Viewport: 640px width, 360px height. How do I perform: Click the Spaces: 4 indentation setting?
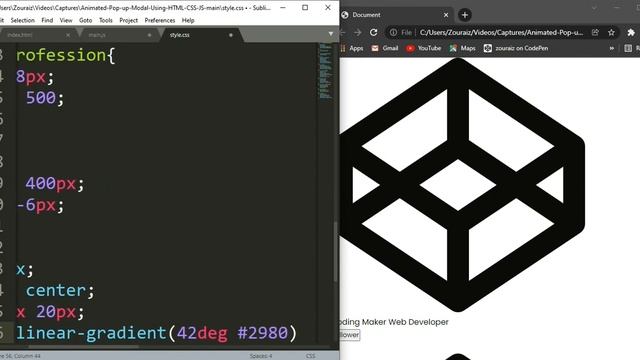click(261, 356)
